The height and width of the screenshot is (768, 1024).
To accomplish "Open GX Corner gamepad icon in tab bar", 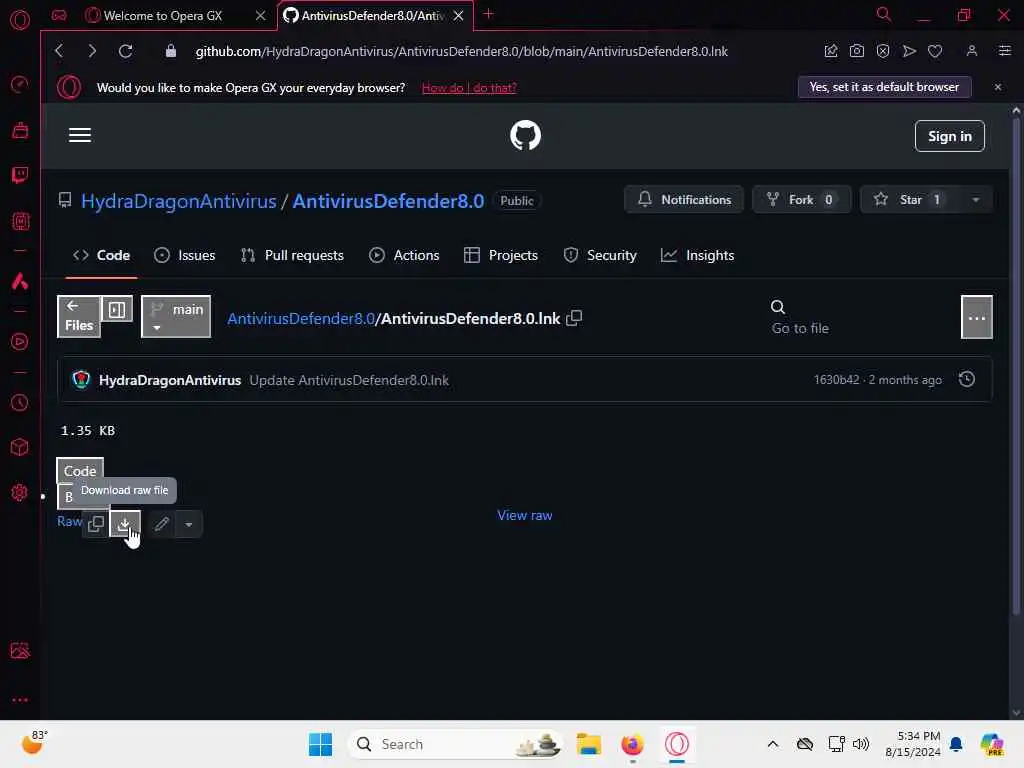I will (x=59, y=15).
